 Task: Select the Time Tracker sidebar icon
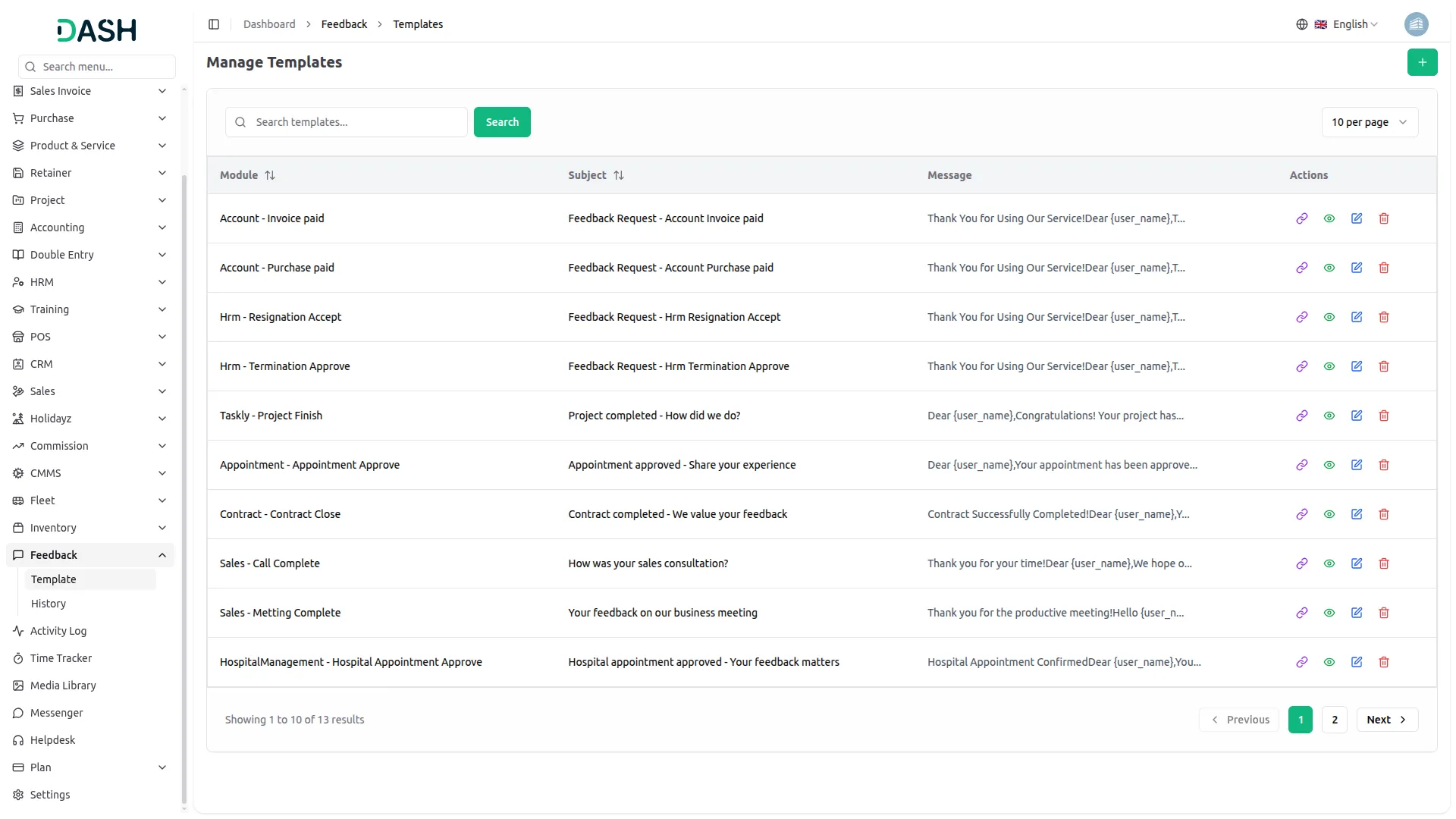coord(17,658)
